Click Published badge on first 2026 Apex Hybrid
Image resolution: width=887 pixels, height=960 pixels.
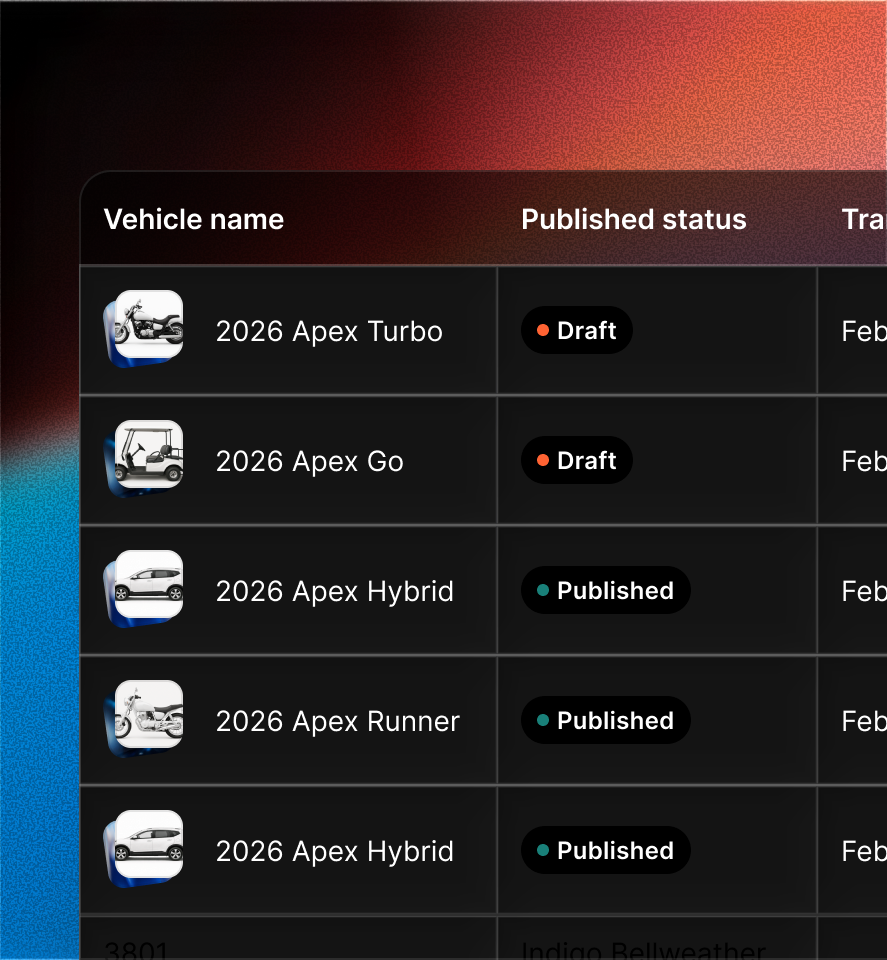click(x=606, y=591)
